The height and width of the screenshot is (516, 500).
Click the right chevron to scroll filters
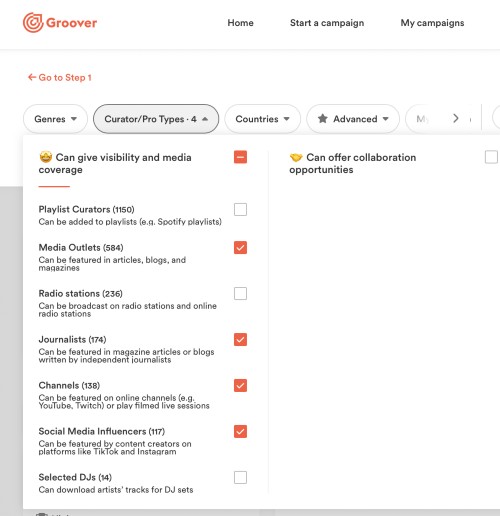pyautogui.click(x=456, y=118)
